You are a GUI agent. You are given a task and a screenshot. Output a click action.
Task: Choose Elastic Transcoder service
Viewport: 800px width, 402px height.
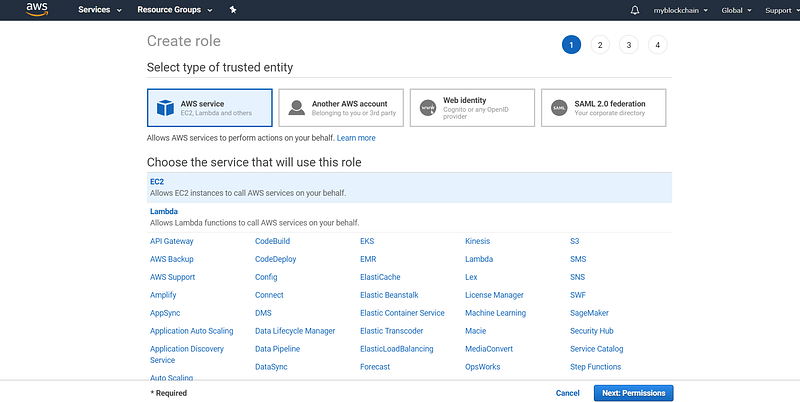click(391, 331)
